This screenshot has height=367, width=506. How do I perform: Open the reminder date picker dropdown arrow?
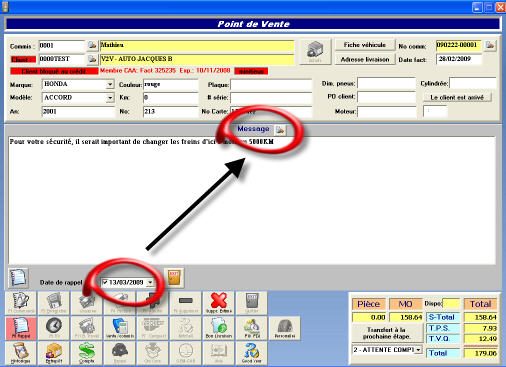(150, 282)
